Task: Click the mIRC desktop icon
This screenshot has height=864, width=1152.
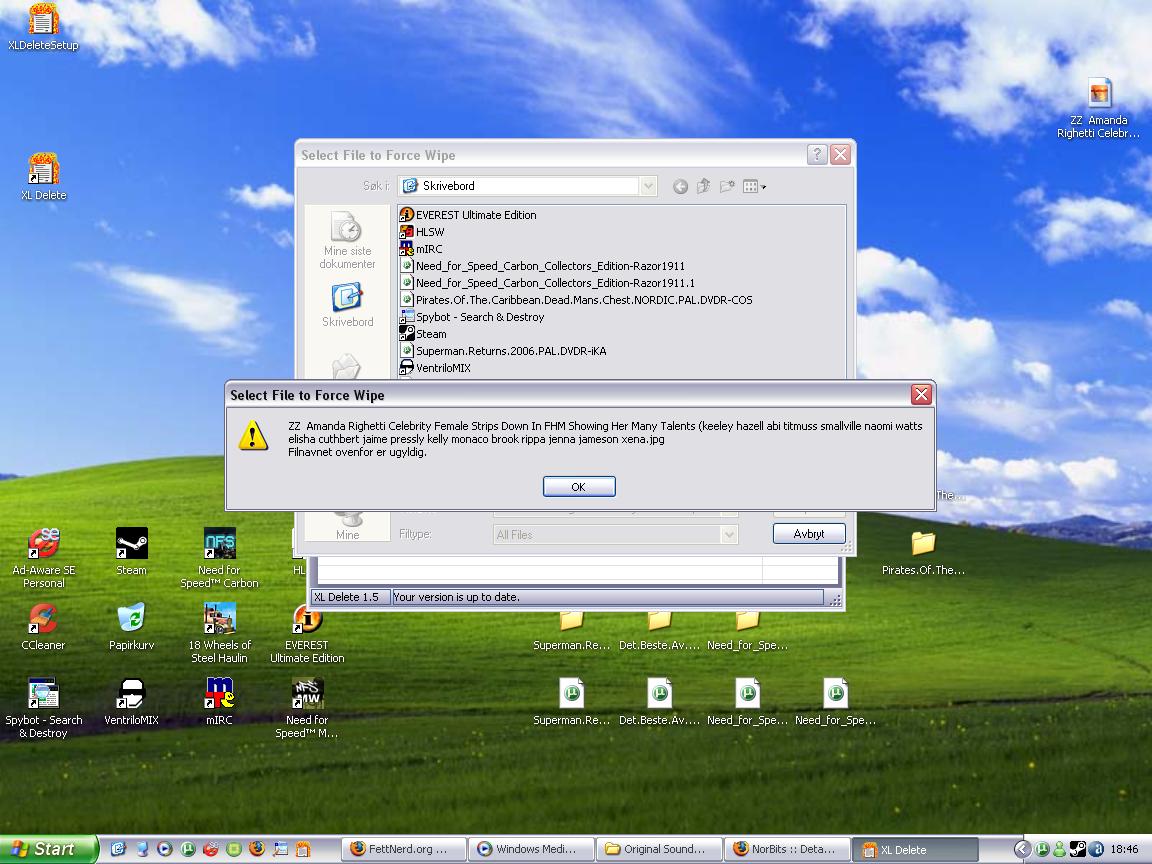Action: click(219, 702)
